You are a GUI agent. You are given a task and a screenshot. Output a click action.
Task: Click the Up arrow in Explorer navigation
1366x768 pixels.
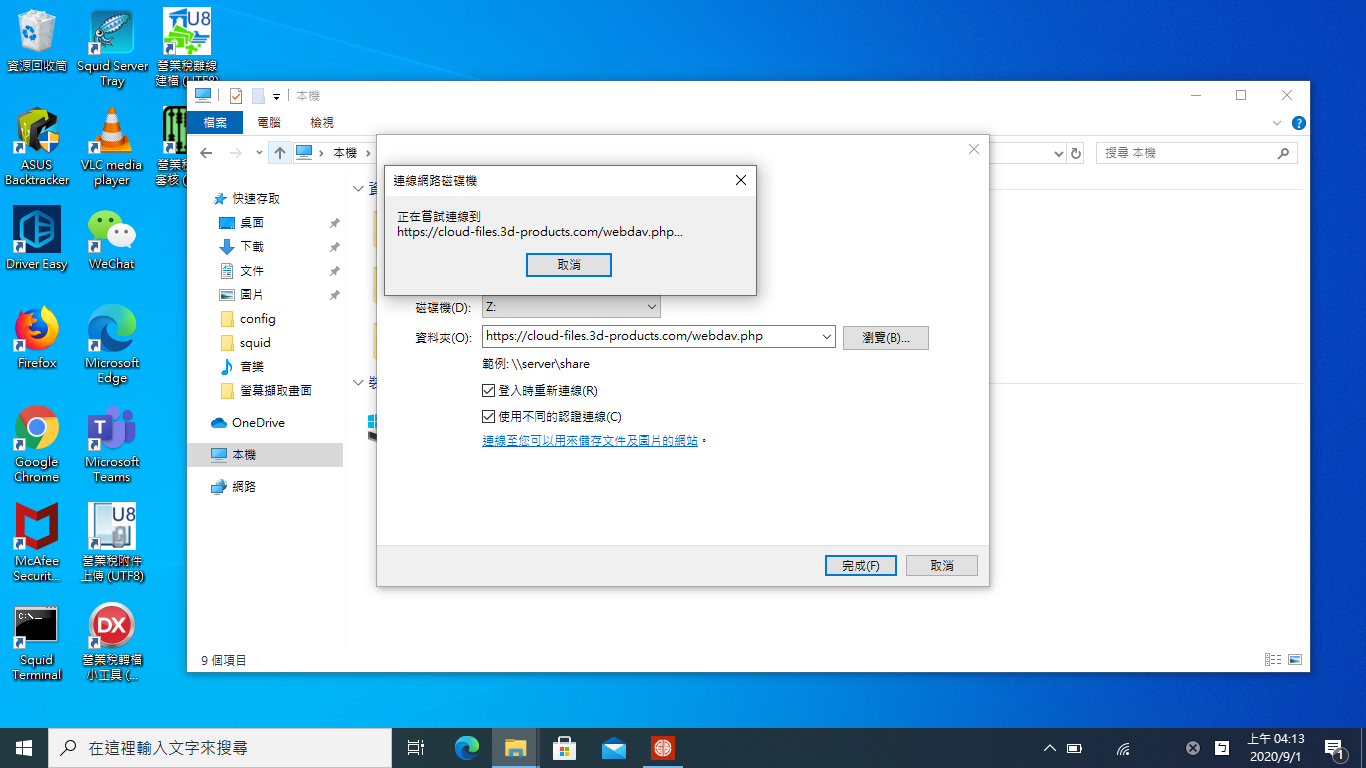click(280, 153)
